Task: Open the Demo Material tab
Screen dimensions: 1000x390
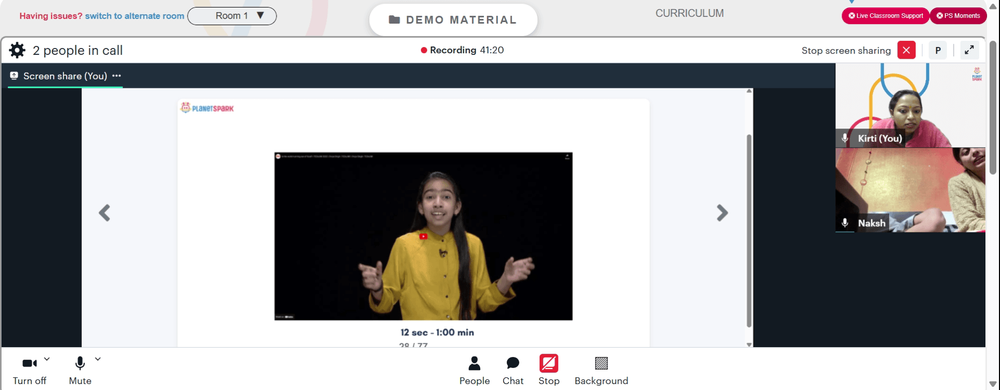Action: (x=453, y=20)
